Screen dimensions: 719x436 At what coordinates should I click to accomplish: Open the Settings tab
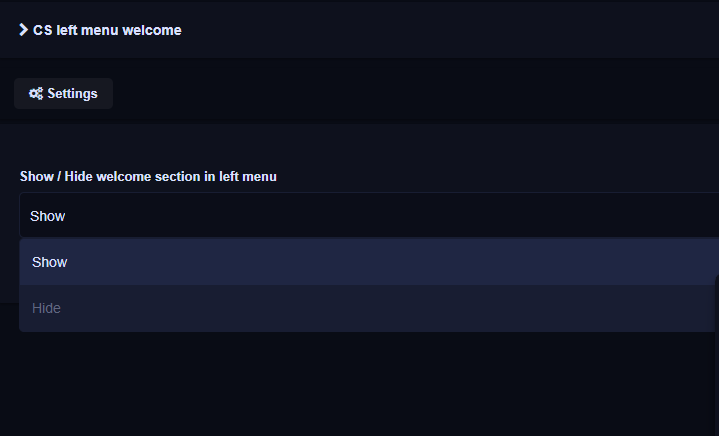[x=63, y=94]
